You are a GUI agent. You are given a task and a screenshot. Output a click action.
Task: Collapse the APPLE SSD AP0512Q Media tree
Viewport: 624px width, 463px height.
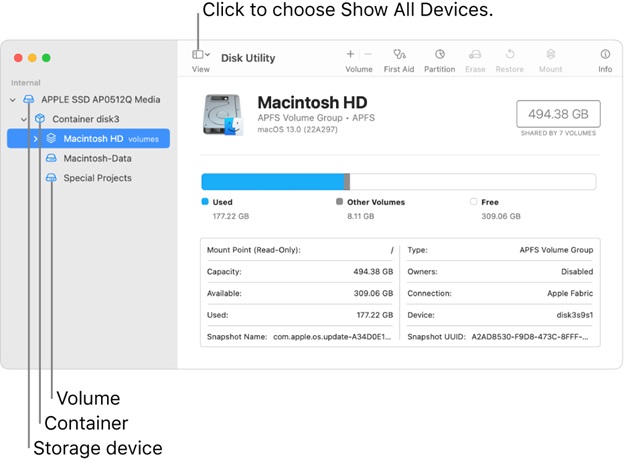[x=13, y=100]
